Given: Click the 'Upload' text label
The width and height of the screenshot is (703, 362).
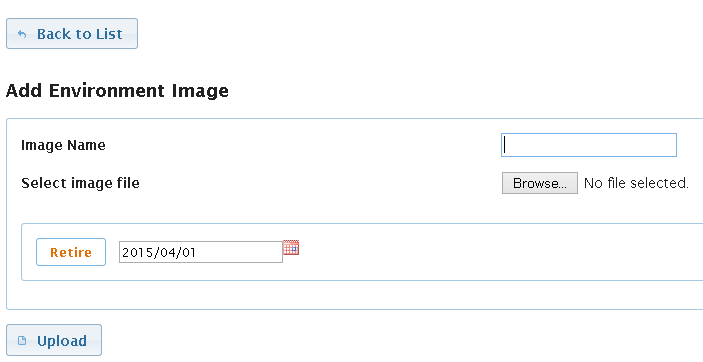Looking at the screenshot, I should (x=62, y=341).
